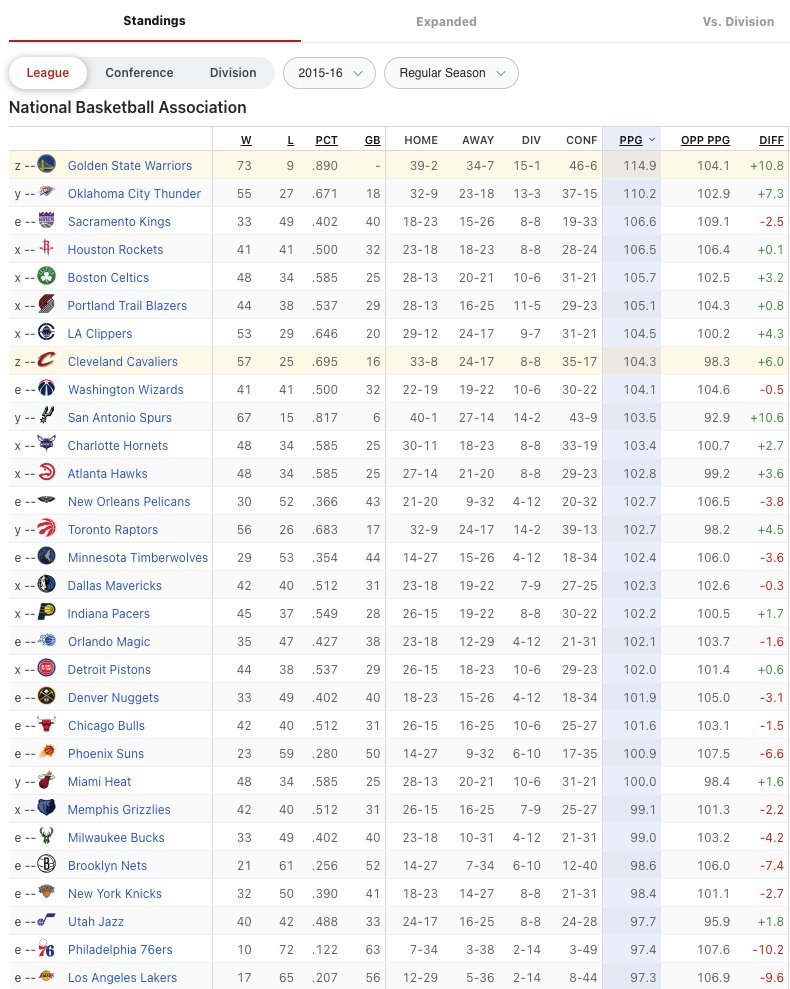
Task: Select the League view toggle
Action: tap(48, 73)
